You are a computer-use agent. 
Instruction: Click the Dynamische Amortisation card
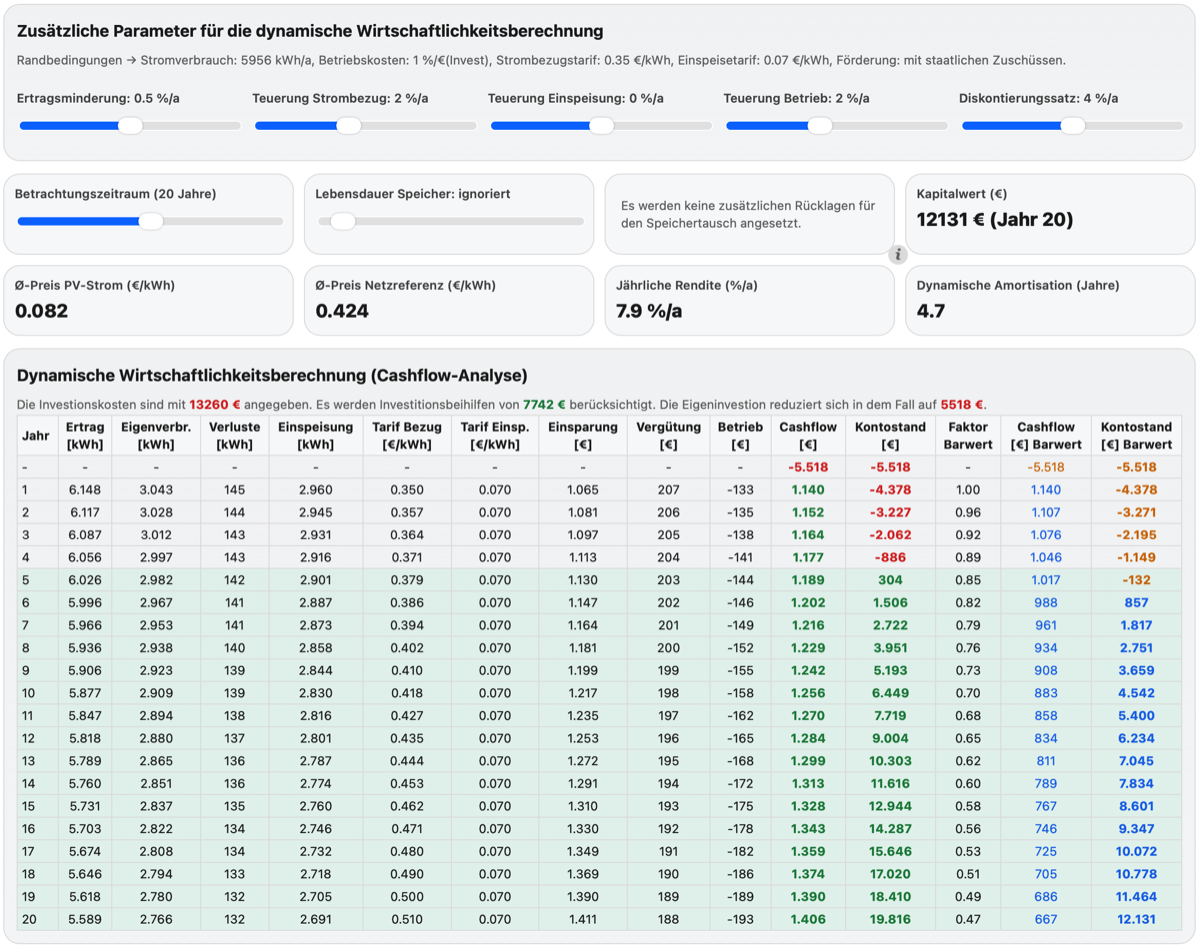1050,300
